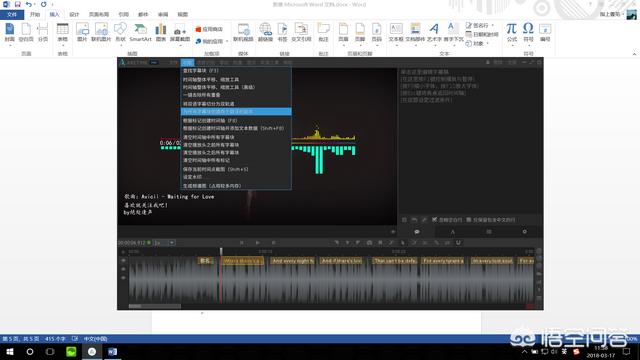Insert a picture from file (图片)
The height and width of the screenshot is (360, 640).
point(82,32)
